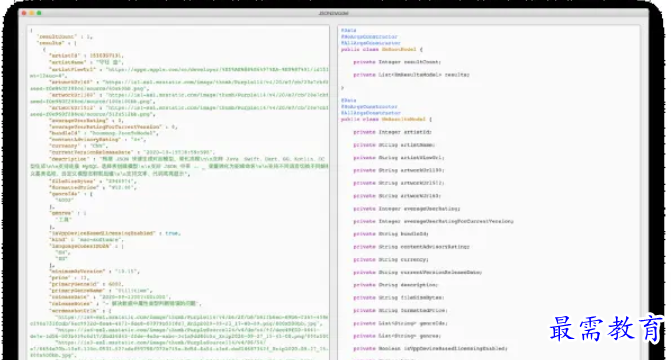Click the "minimumOsVersion" JSON line

pos(95,271)
